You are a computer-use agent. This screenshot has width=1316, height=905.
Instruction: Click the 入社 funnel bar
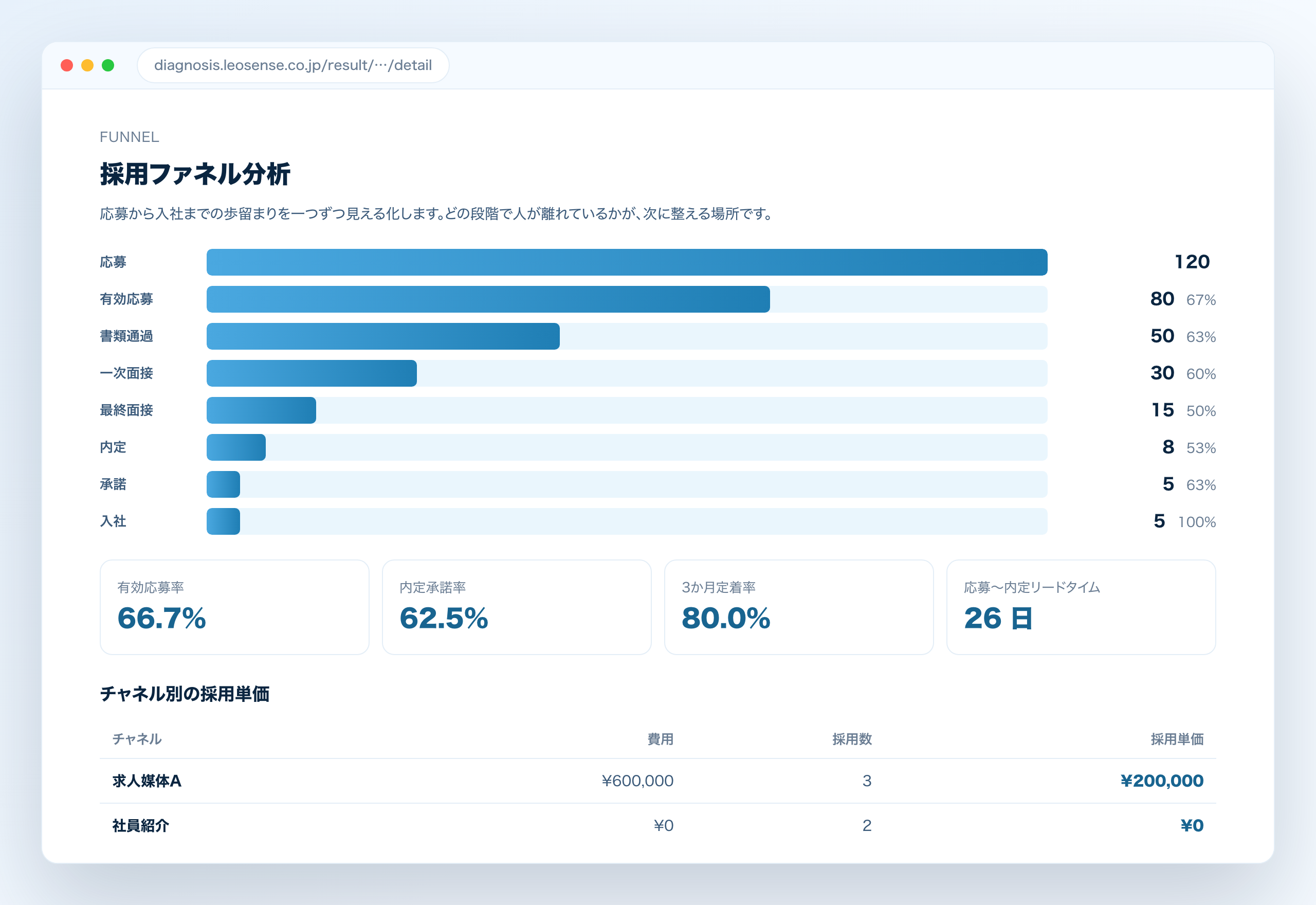tap(223, 521)
